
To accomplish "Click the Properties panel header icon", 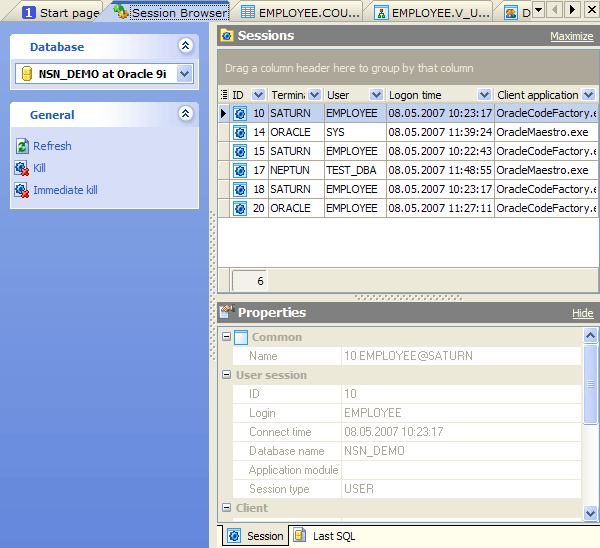I will [226, 313].
